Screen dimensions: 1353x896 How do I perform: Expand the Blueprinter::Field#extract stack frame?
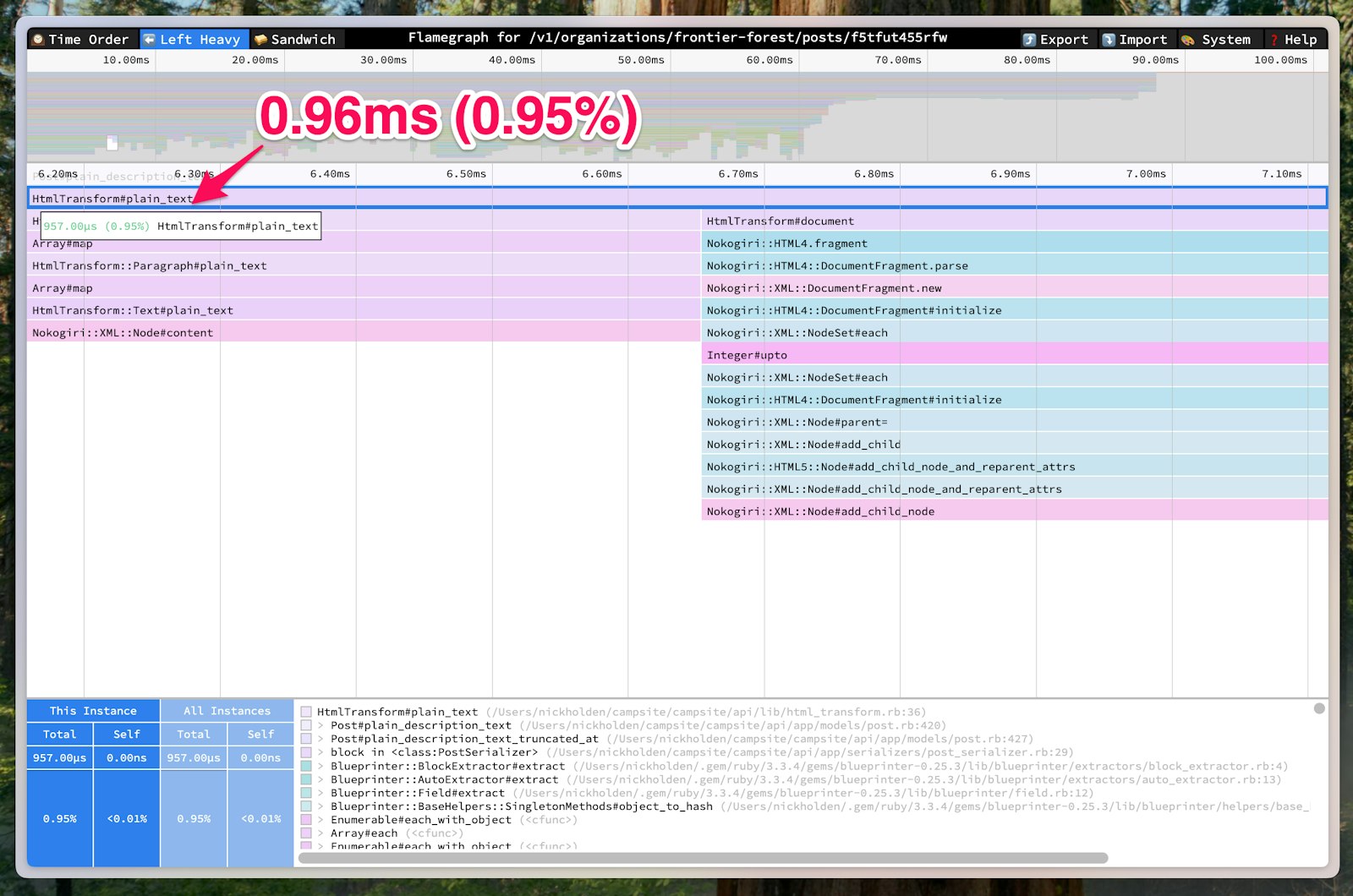point(320,793)
